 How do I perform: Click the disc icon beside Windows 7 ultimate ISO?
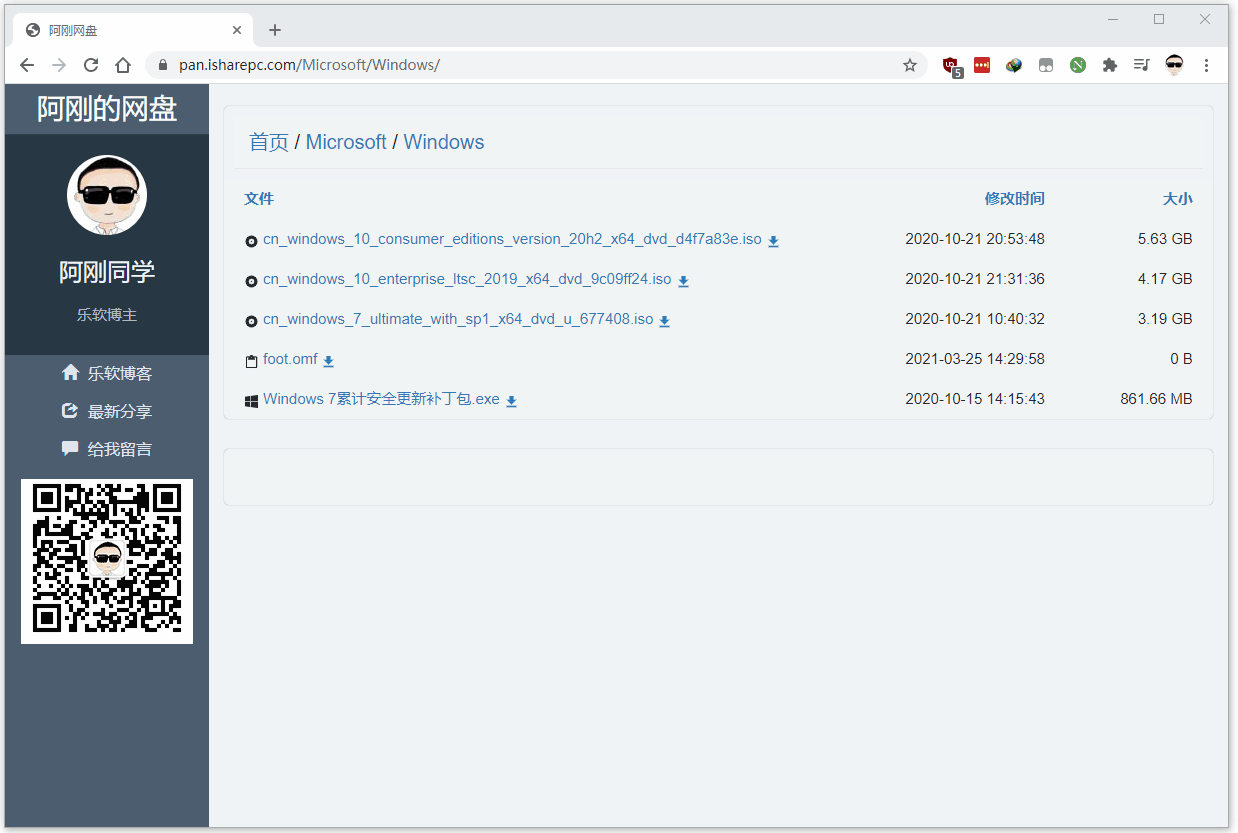[251, 321]
